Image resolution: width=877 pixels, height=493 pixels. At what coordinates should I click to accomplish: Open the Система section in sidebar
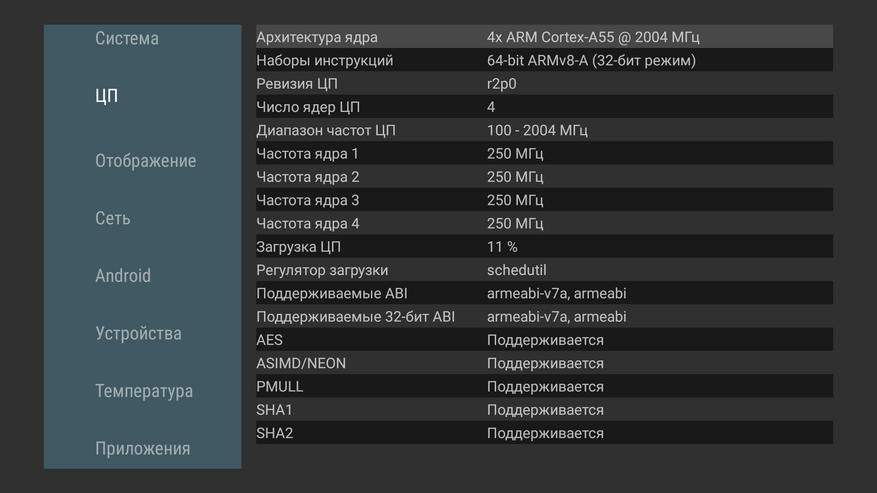point(127,39)
